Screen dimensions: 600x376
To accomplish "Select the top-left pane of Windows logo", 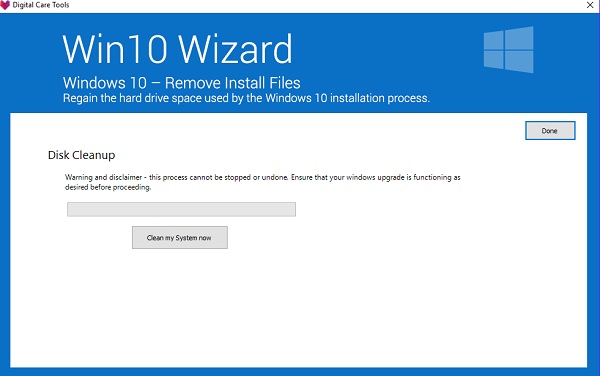I will point(494,40).
